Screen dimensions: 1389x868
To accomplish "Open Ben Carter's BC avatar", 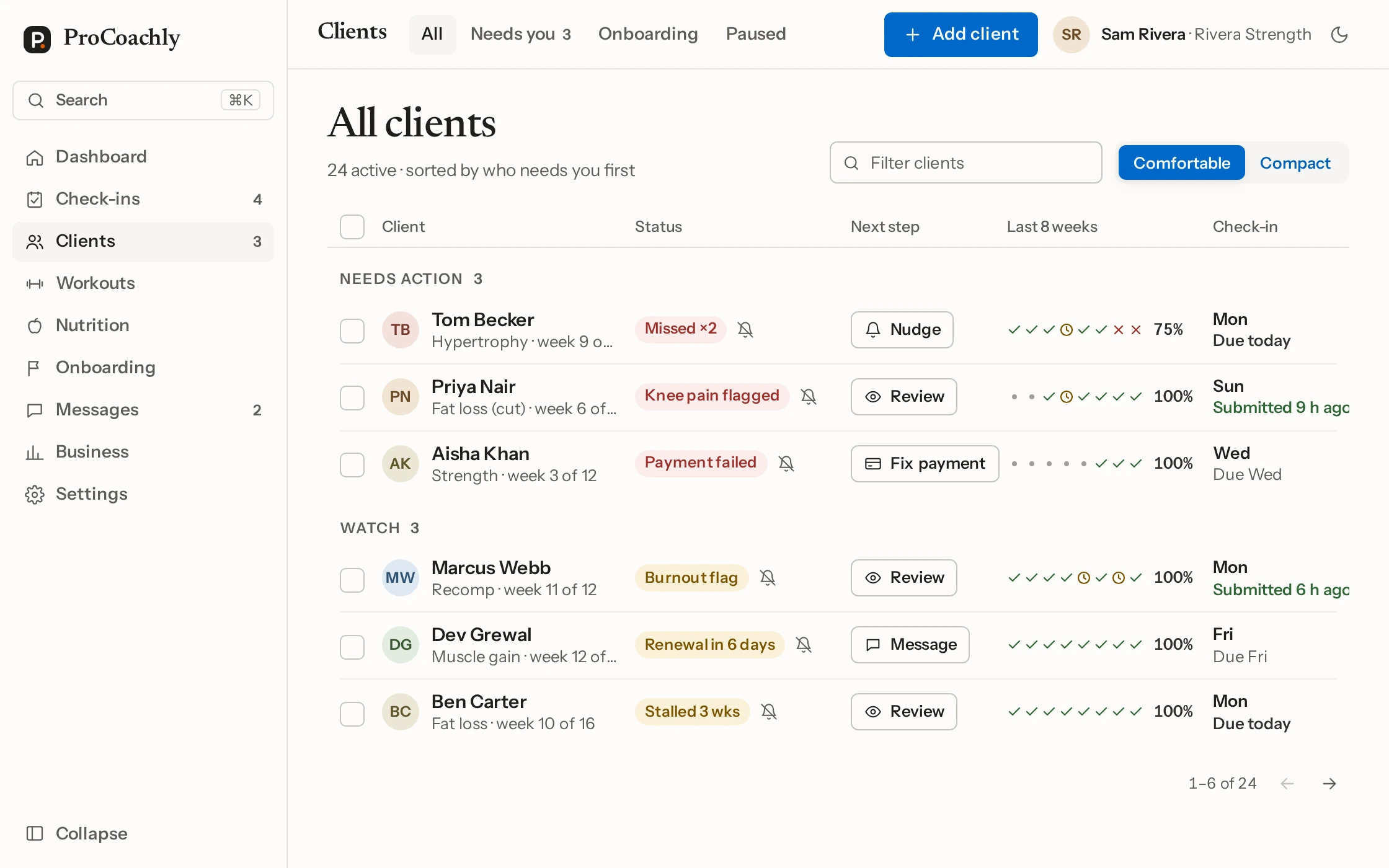I will click(401, 712).
